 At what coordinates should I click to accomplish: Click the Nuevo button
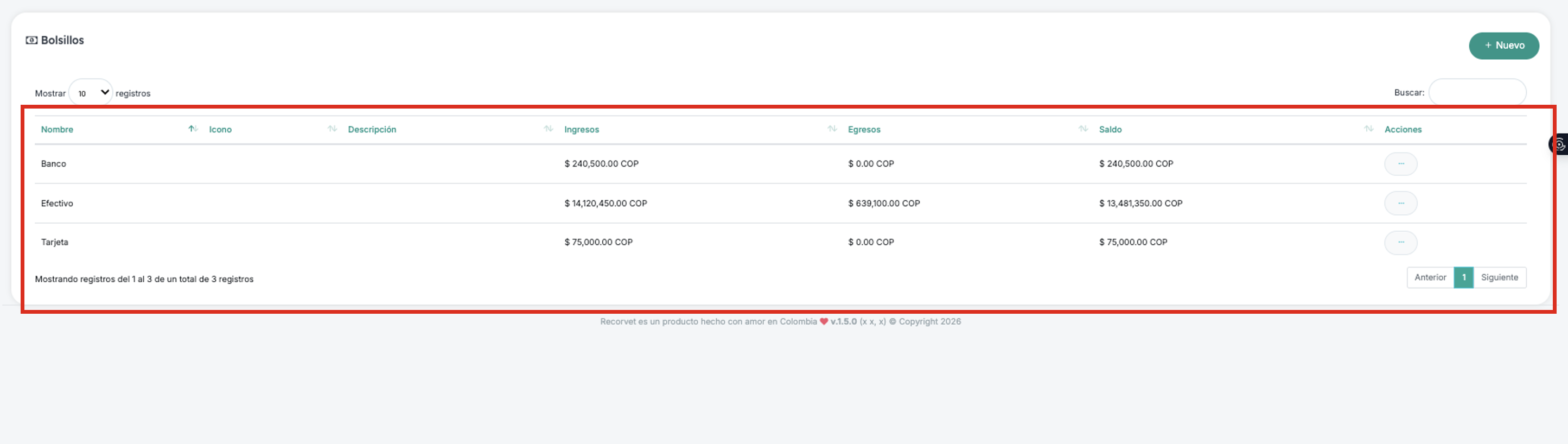coord(1503,46)
